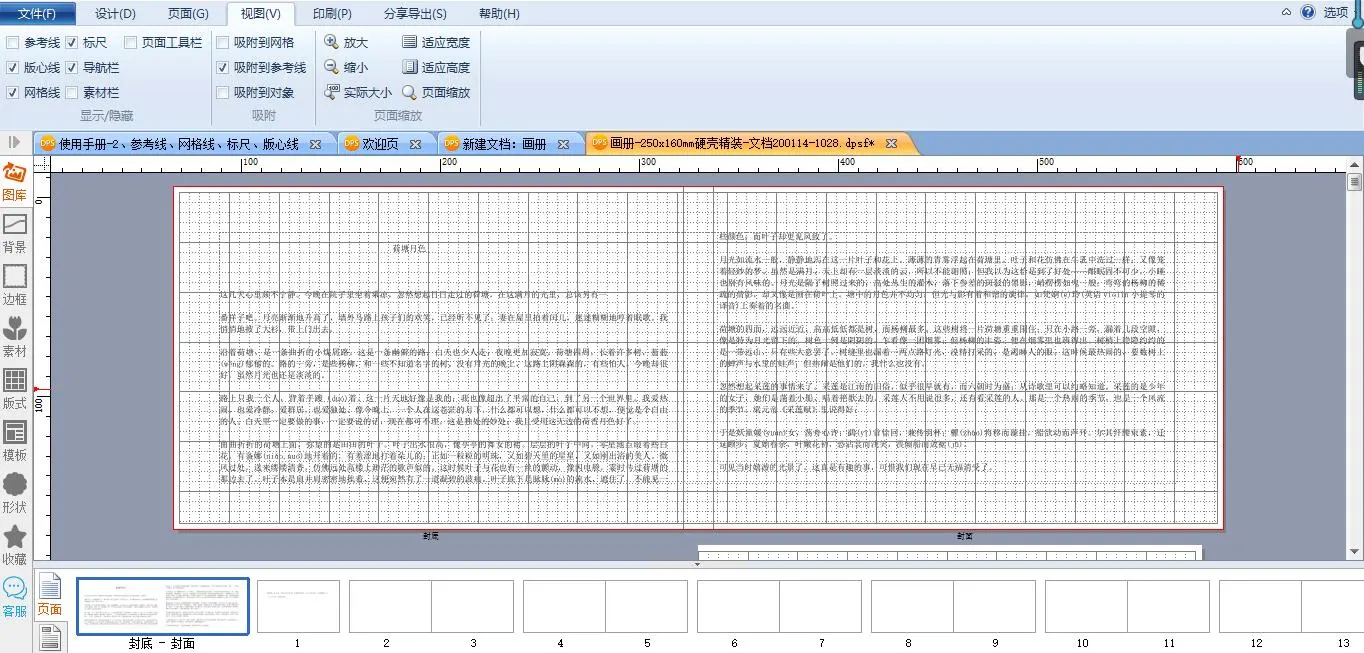1364x653 pixels.
Task: Expand the left sidebar with arrow button
Action: click(14, 143)
